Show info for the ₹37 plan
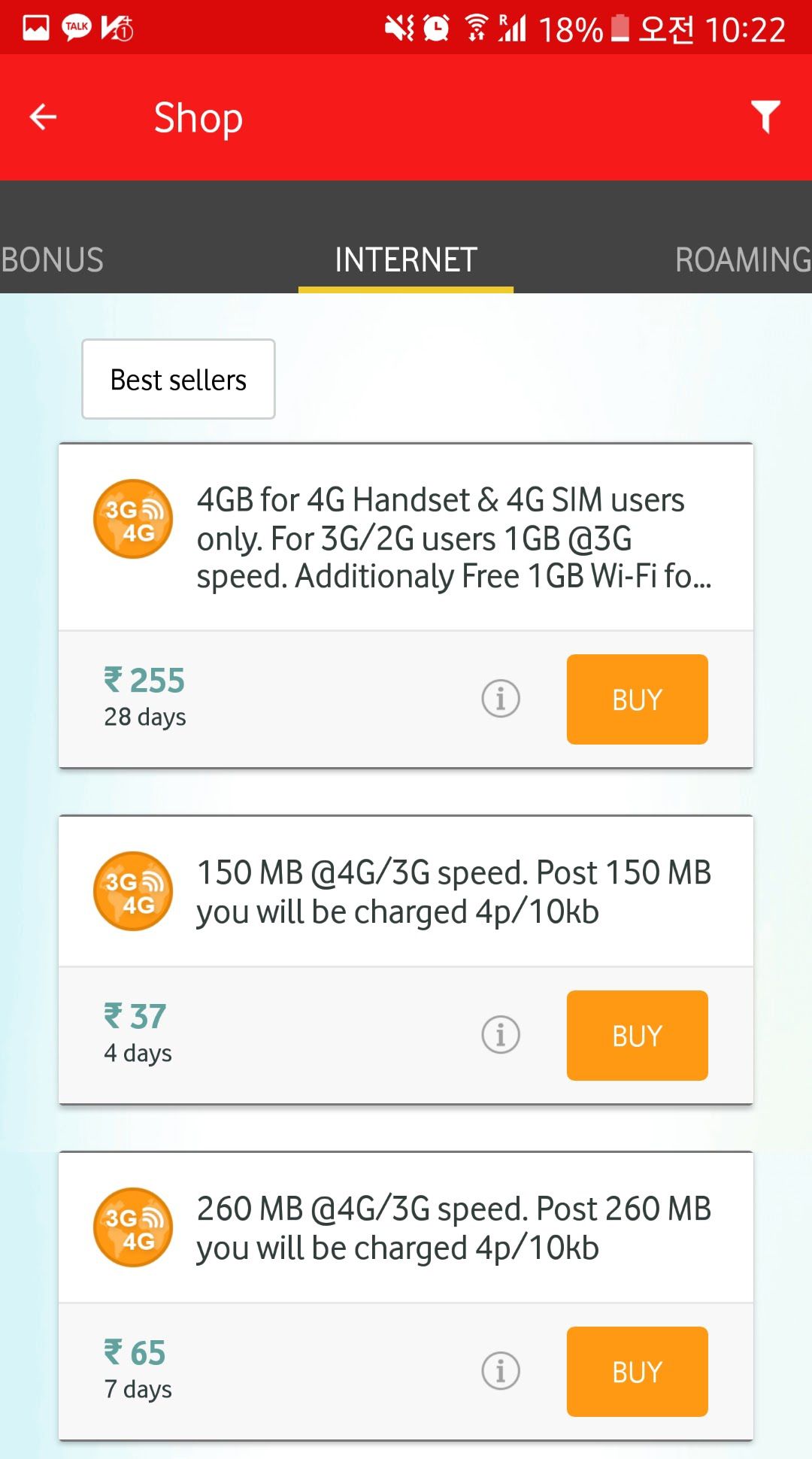Image resolution: width=812 pixels, height=1459 pixels. click(501, 1035)
